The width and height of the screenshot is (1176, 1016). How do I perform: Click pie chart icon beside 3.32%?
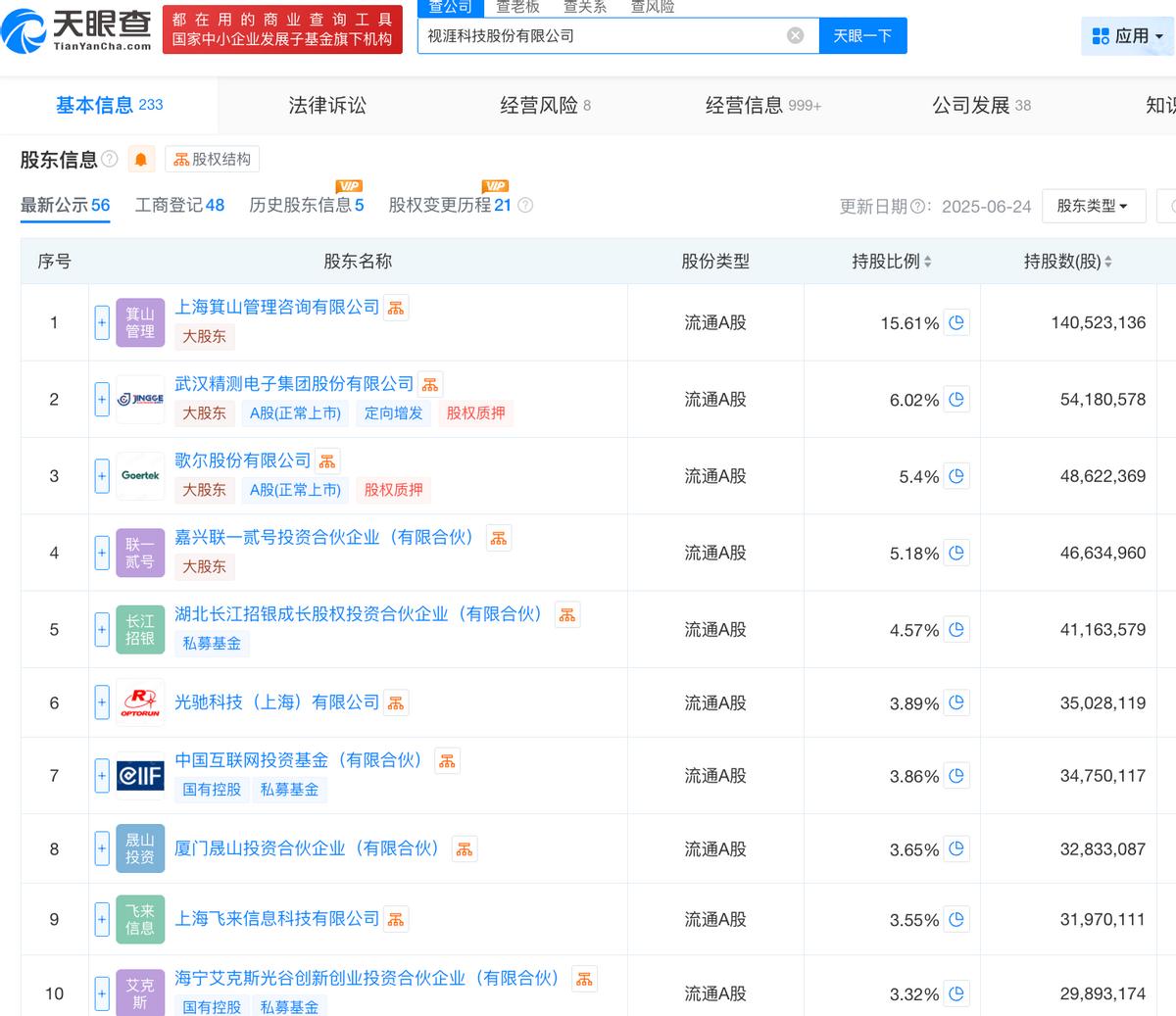(x=957, y=993)
